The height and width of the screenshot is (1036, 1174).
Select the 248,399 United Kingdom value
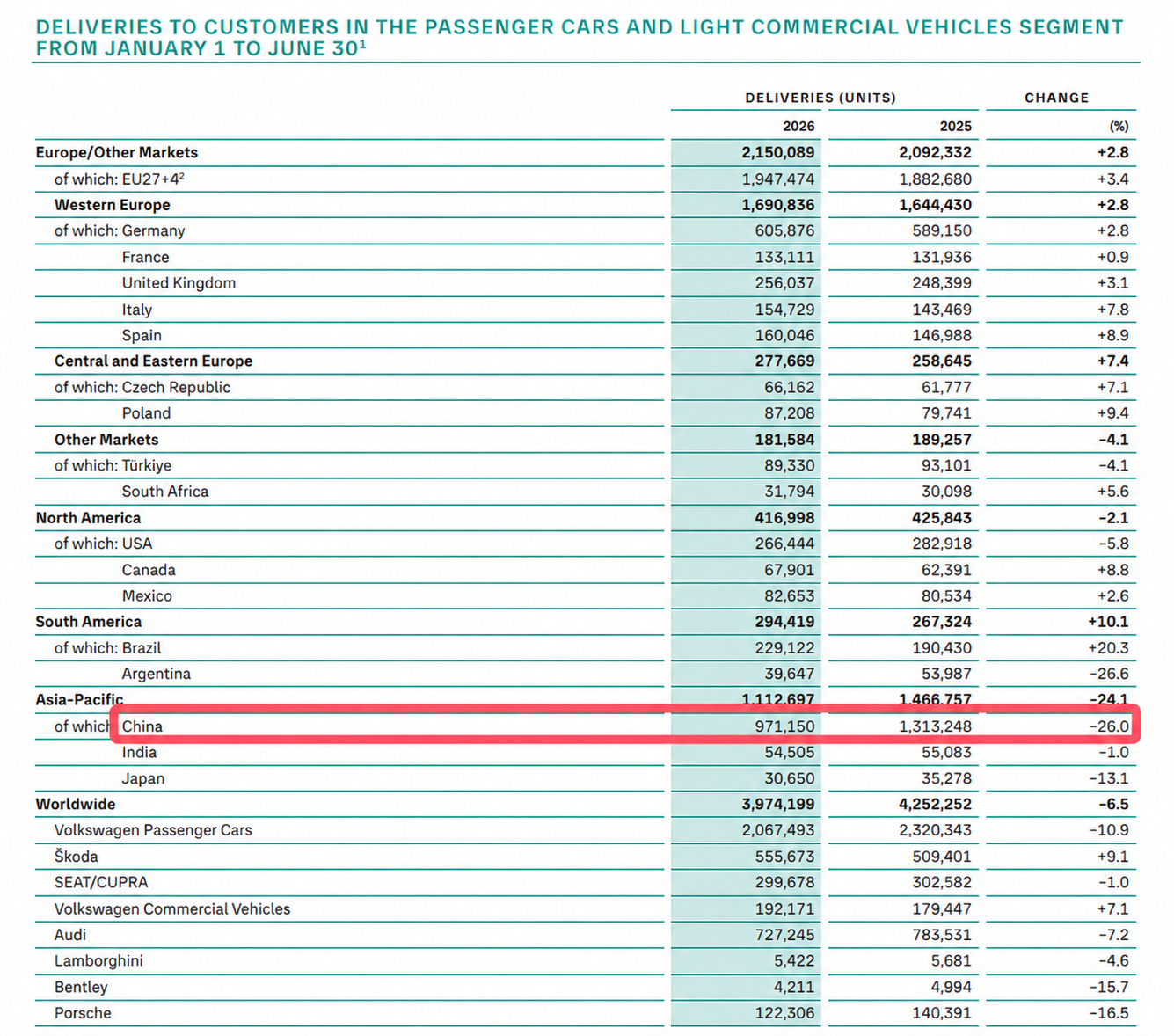(x=942, y=282)
